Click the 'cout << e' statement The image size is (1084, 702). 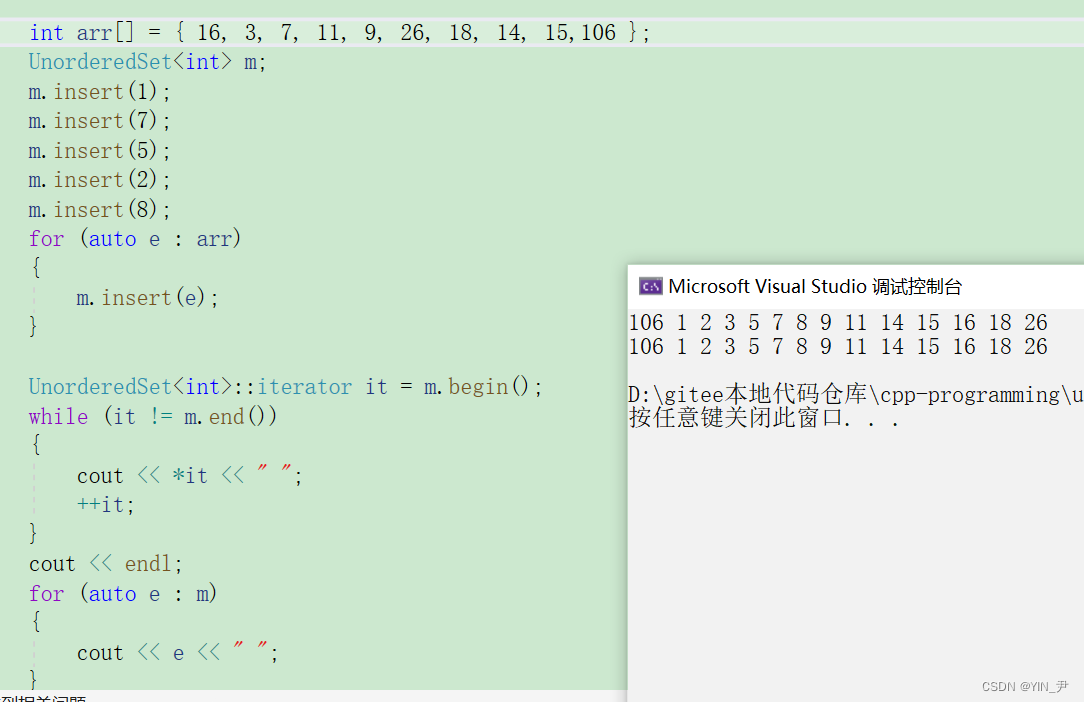178,653
